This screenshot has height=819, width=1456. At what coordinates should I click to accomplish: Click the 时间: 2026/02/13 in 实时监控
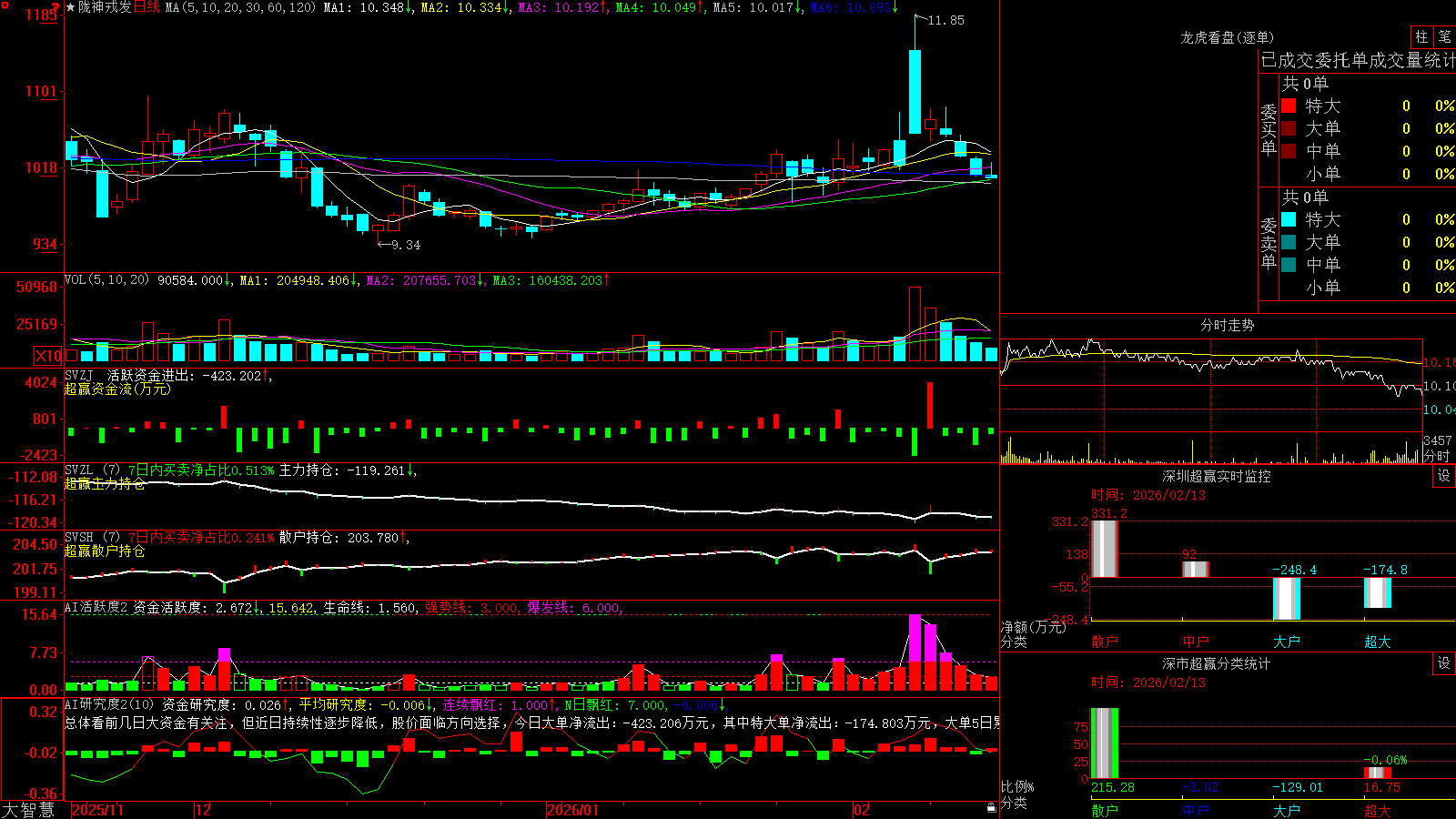point(1148,495)
